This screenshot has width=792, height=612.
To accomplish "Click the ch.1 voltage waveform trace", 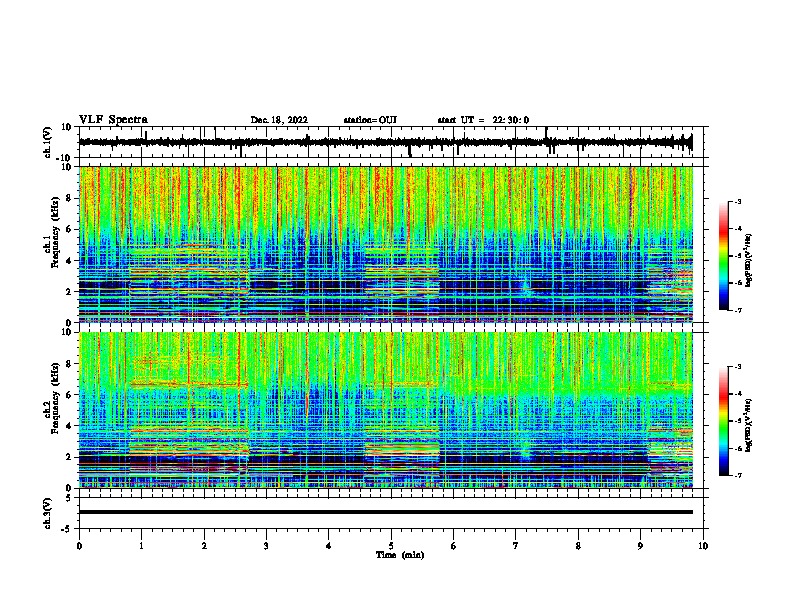I will click(x=385, y=142).
